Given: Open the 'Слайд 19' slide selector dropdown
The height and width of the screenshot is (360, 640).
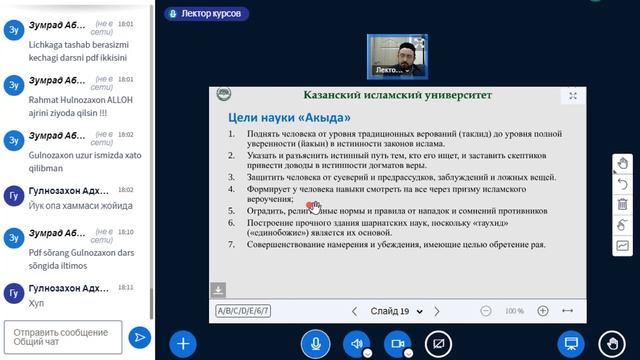Looking at the screenshot, I should pyautogui.click(x=396, y=311).
